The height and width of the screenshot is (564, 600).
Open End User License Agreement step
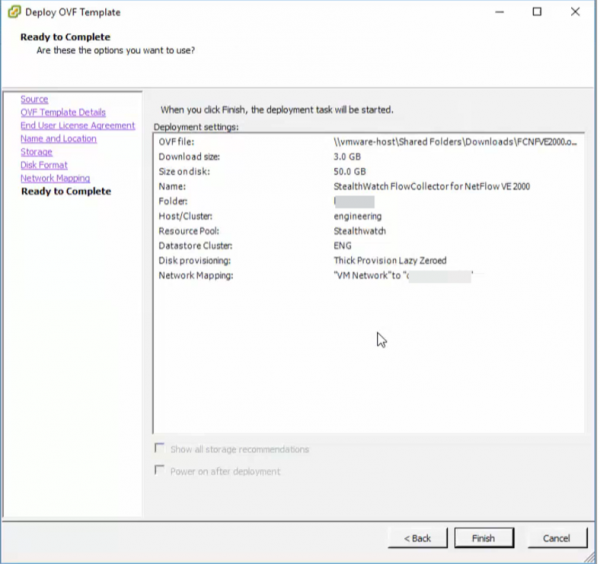tap(77, 126)
